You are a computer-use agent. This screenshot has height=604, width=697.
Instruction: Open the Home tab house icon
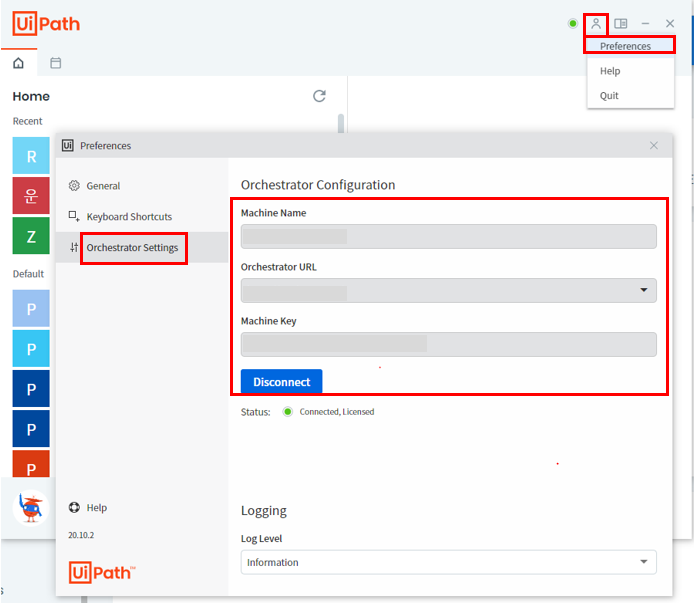(x=18, y=63)
